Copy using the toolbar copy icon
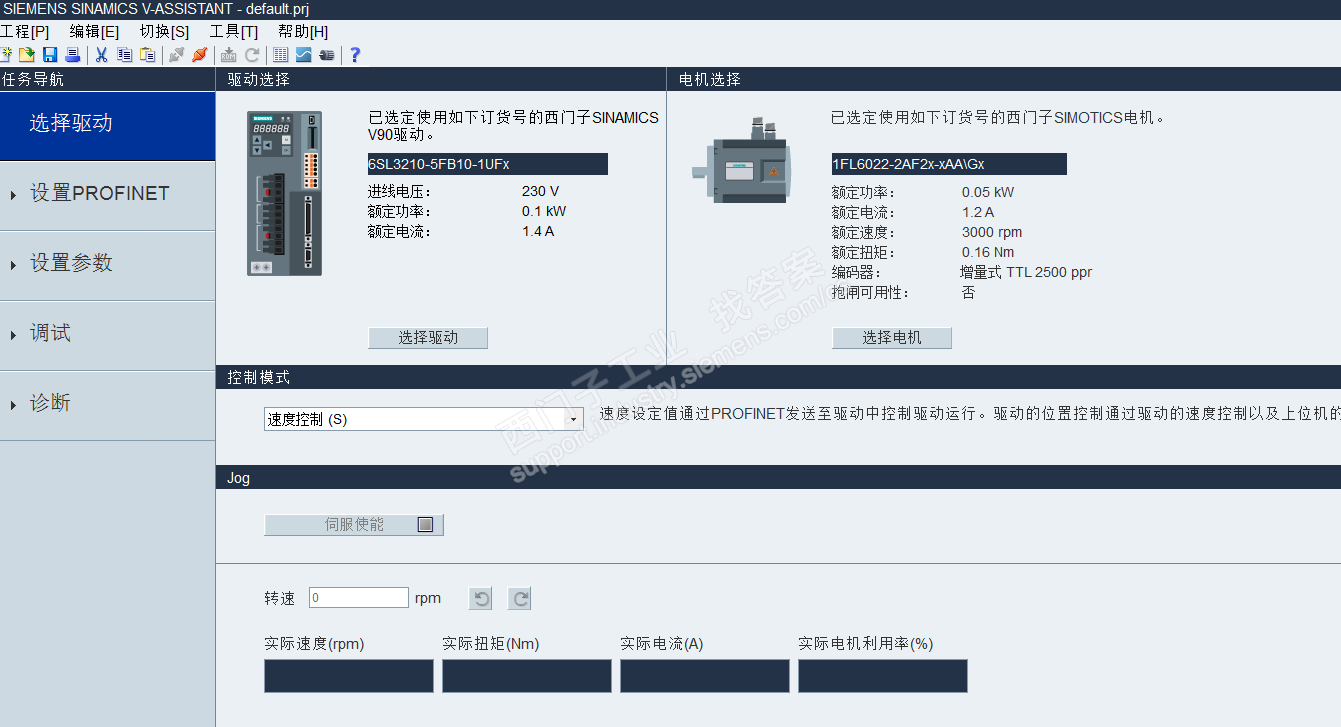1341x727 pixels. [x=124, y=55]
